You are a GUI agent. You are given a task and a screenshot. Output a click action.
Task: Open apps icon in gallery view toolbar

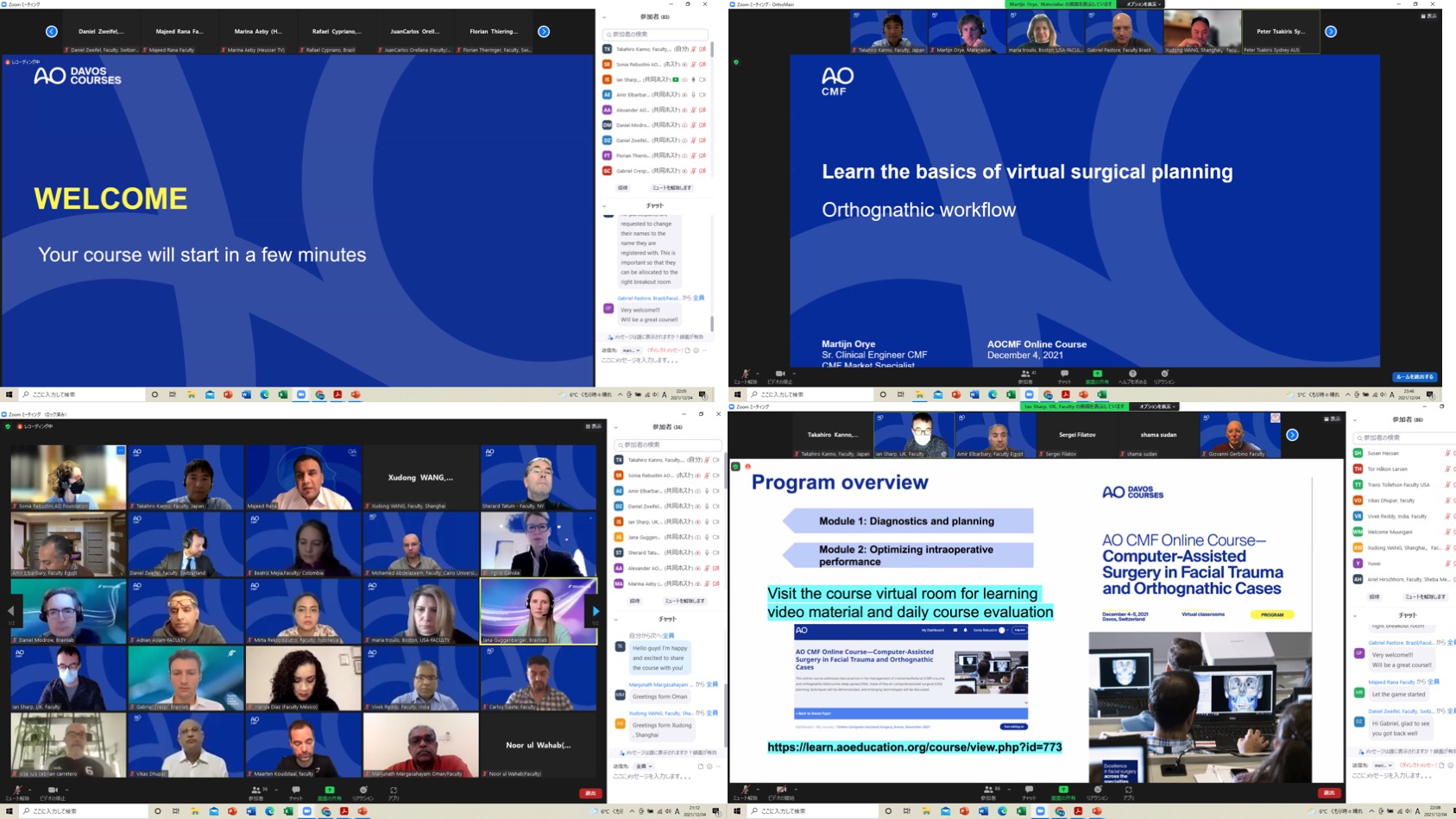coord(394,792)
